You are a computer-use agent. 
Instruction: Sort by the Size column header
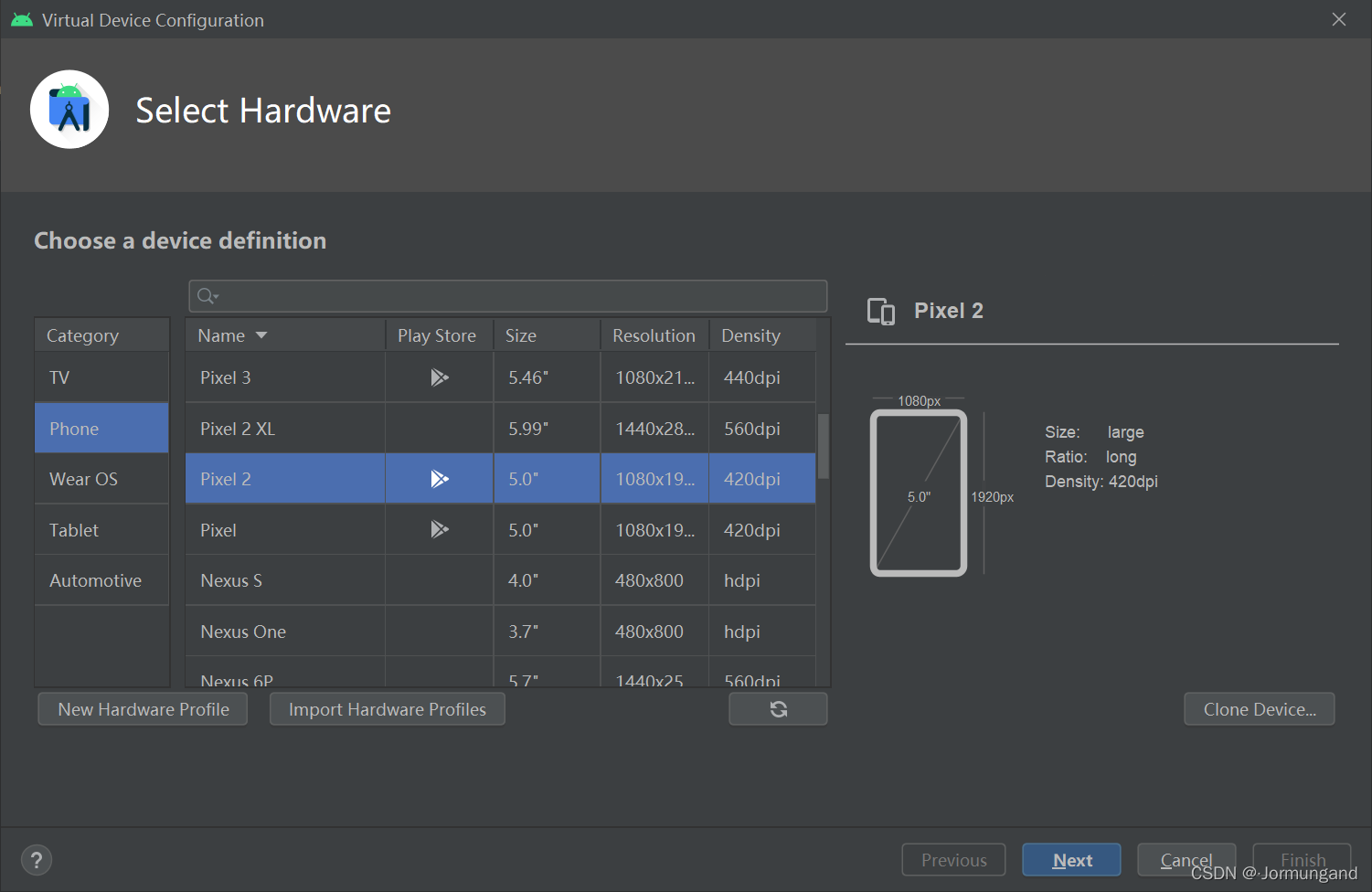pos(547,335)
